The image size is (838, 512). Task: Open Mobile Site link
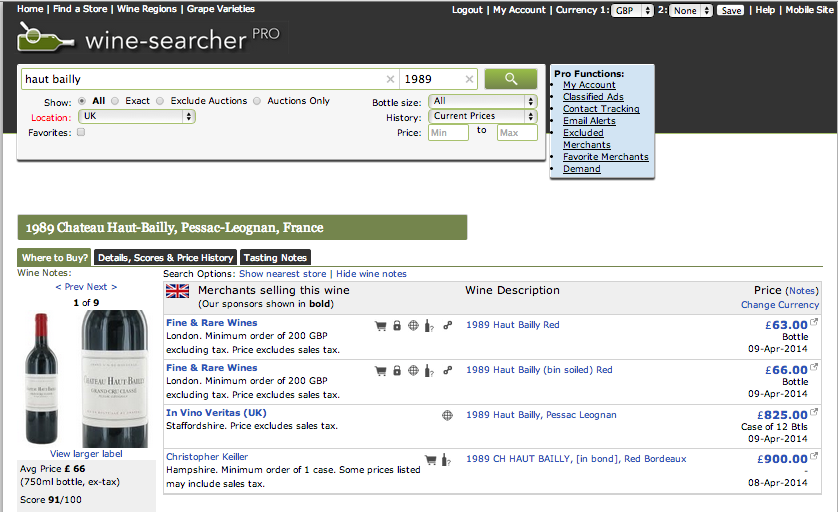(x=809, y=10)
